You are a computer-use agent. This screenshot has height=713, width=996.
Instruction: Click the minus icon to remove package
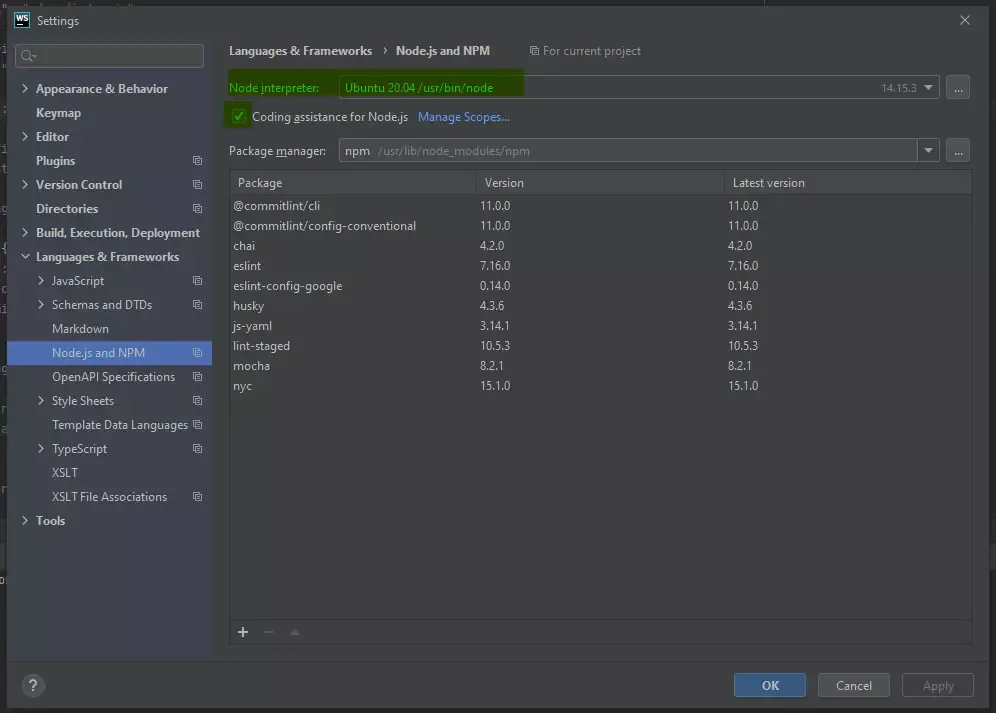pyautogui.click(x=269, y=632)
